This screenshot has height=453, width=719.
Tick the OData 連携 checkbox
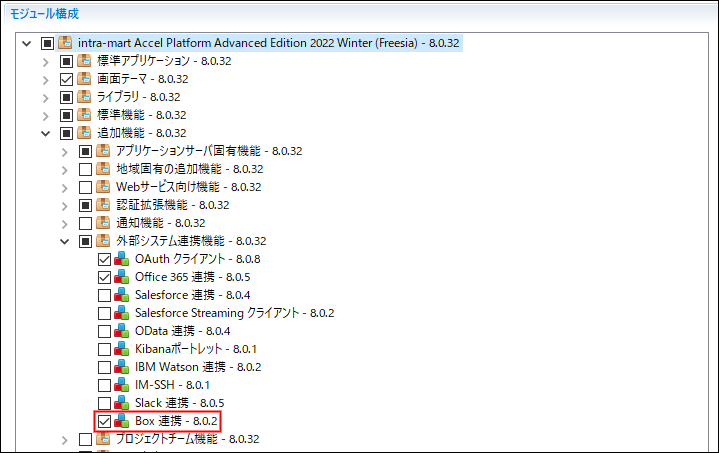click(104, 331)
